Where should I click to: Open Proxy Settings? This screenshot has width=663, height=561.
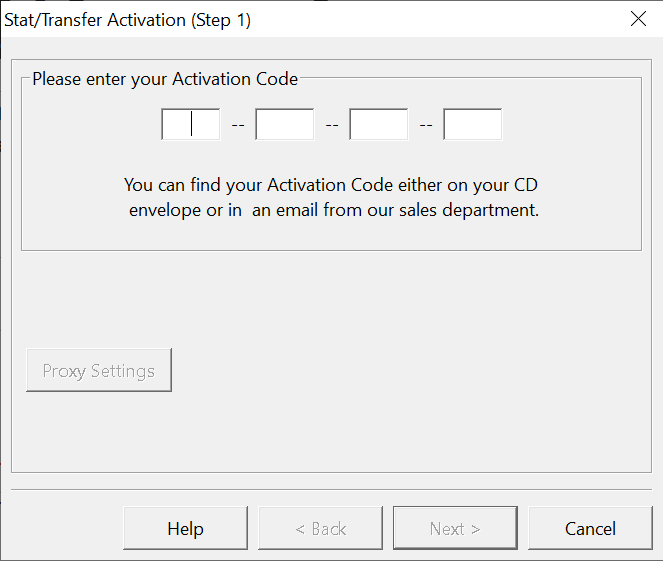pos(99,370)
